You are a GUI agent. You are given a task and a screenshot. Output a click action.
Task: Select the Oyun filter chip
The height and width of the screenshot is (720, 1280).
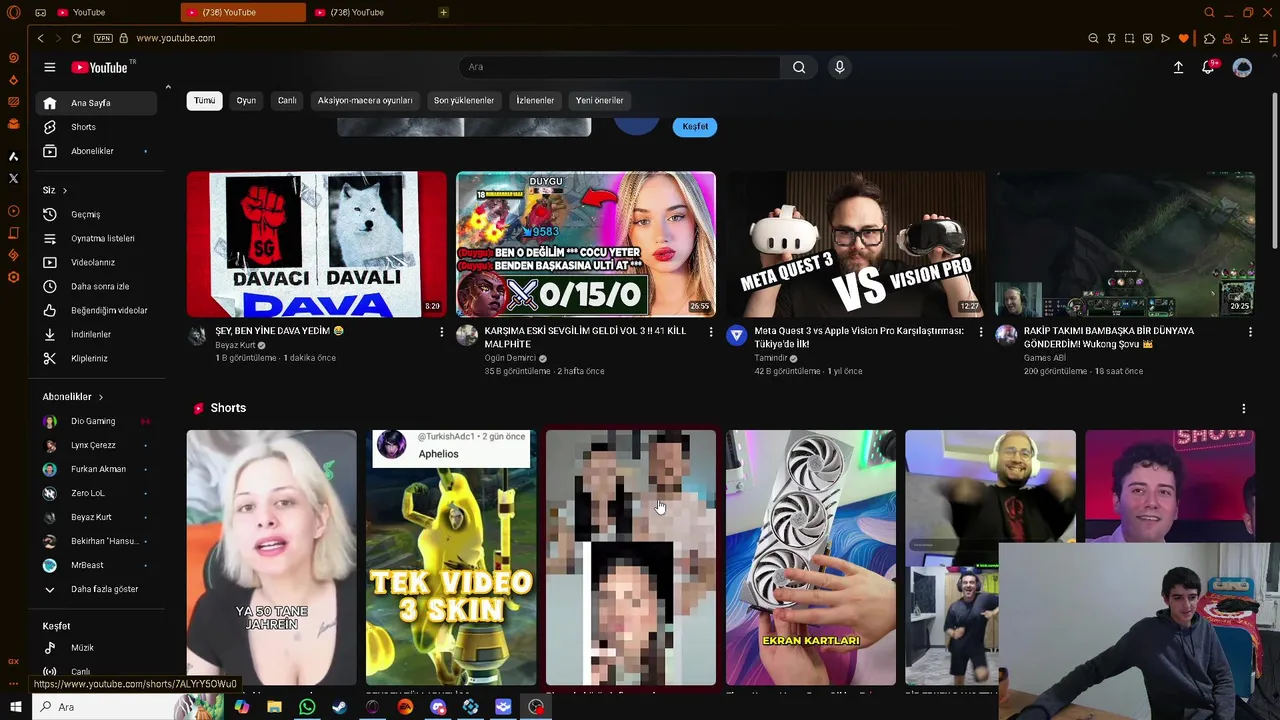246,101
